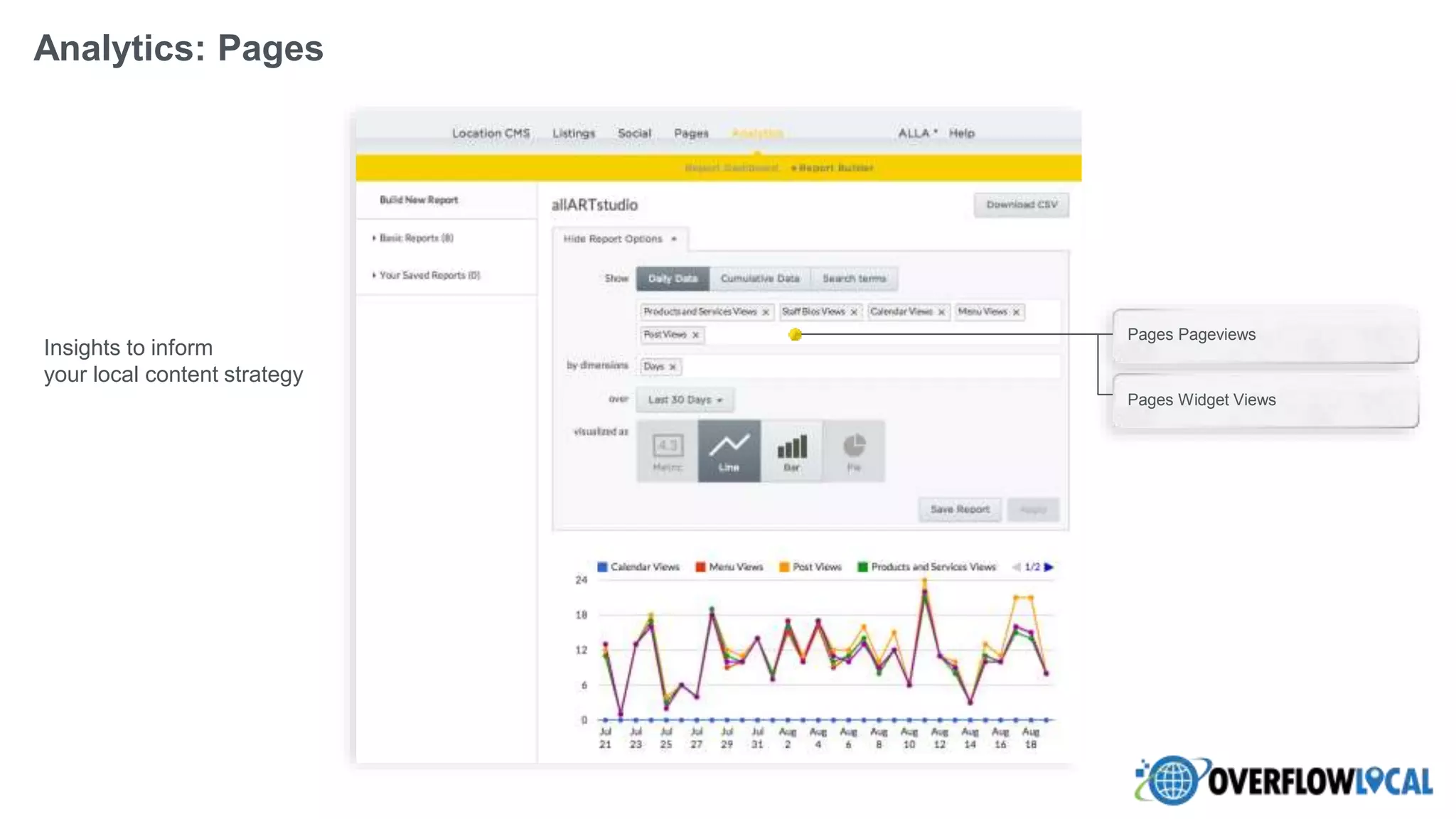Toggle Products and Services Views legend swatch
Image resolution: width=1456 pixels, height=819 pixels.
[862, 567]
